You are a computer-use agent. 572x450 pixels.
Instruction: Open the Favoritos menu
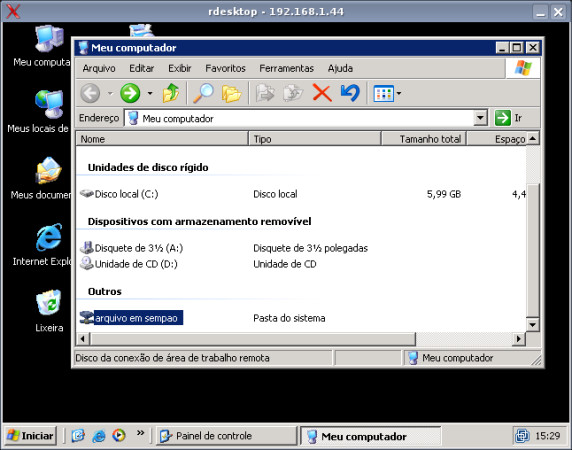click(225, 68)
